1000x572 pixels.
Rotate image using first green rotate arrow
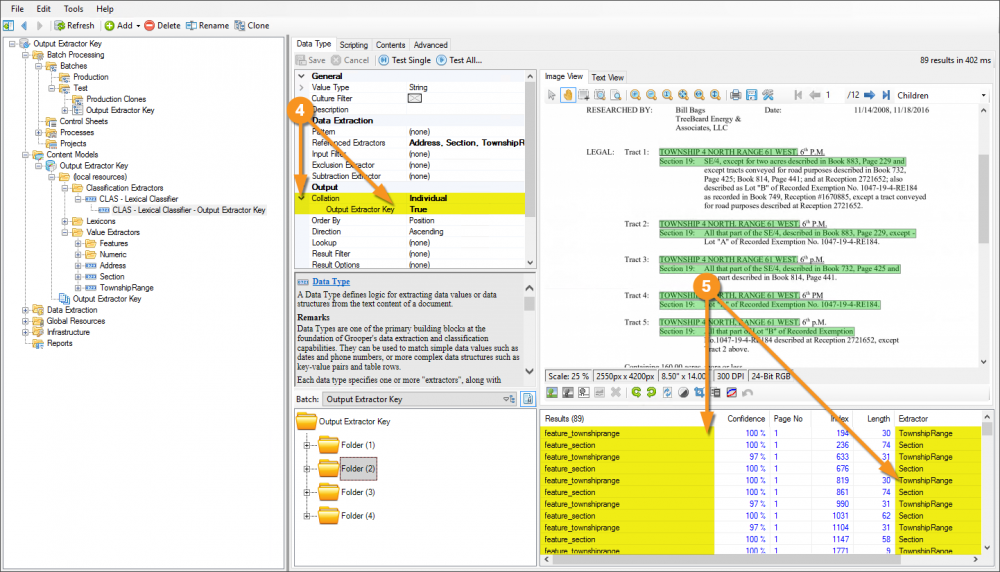click(636, 393)
